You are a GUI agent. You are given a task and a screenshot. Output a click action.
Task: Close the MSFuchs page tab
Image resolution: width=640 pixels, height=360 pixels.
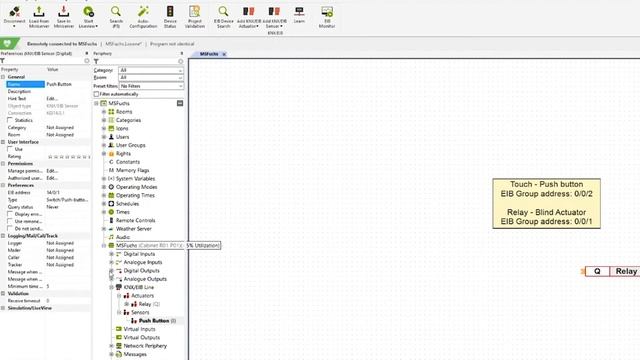coord(224,54)
